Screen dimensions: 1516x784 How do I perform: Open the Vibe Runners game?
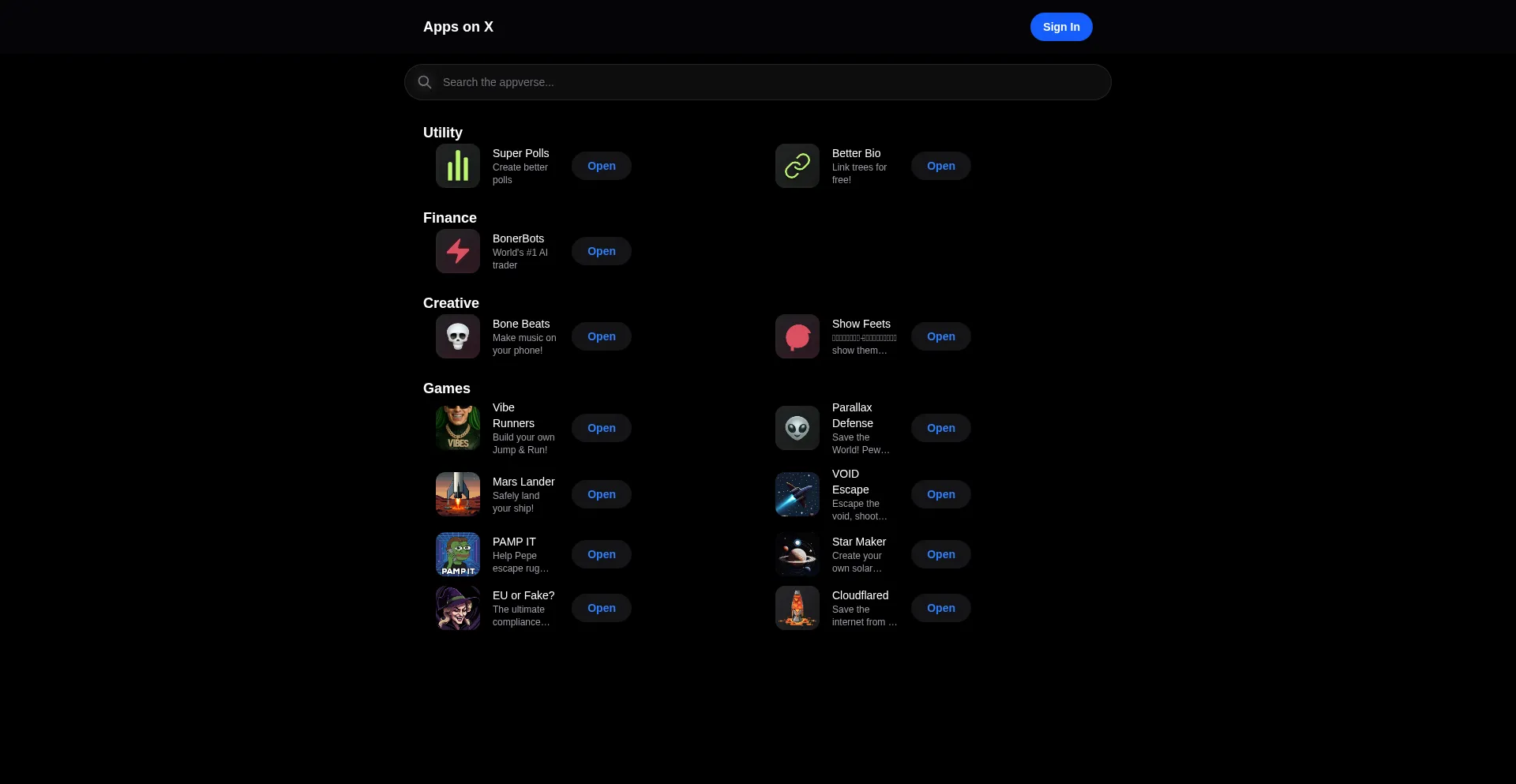coord(602,428)
